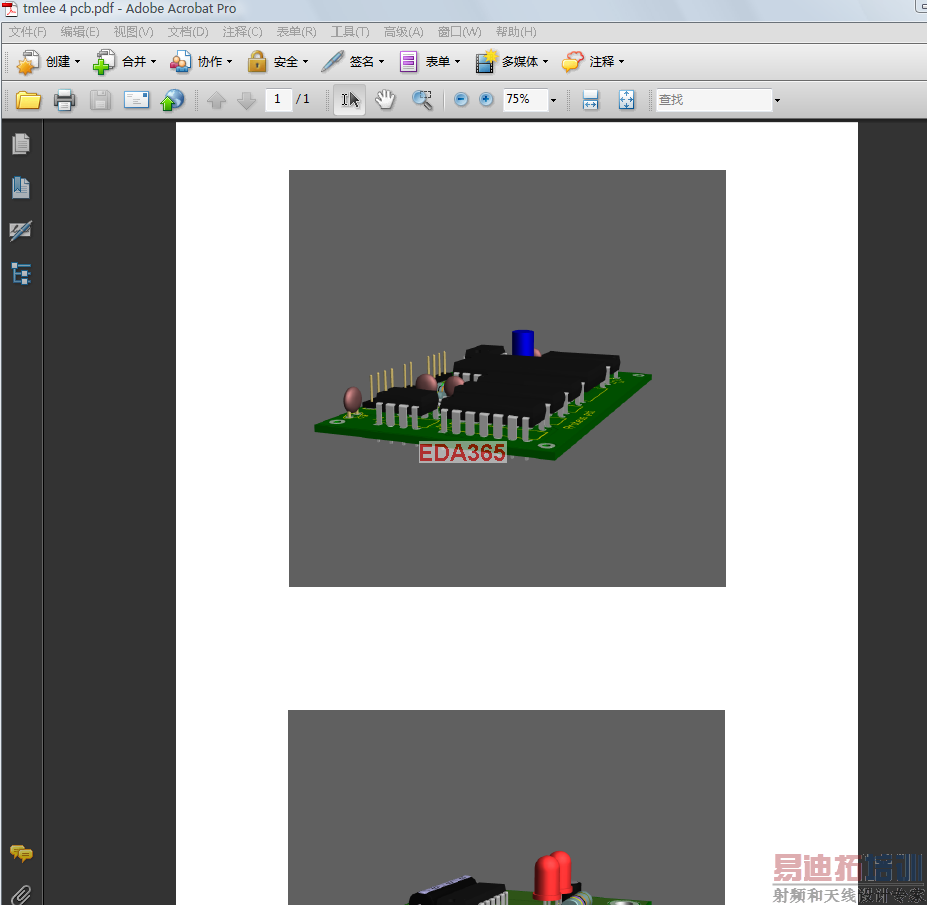This screenshot has height=905, width=927.
Task: Click the fit width scrolling icon
Action: pyautogui.click(x=591, y=100)
